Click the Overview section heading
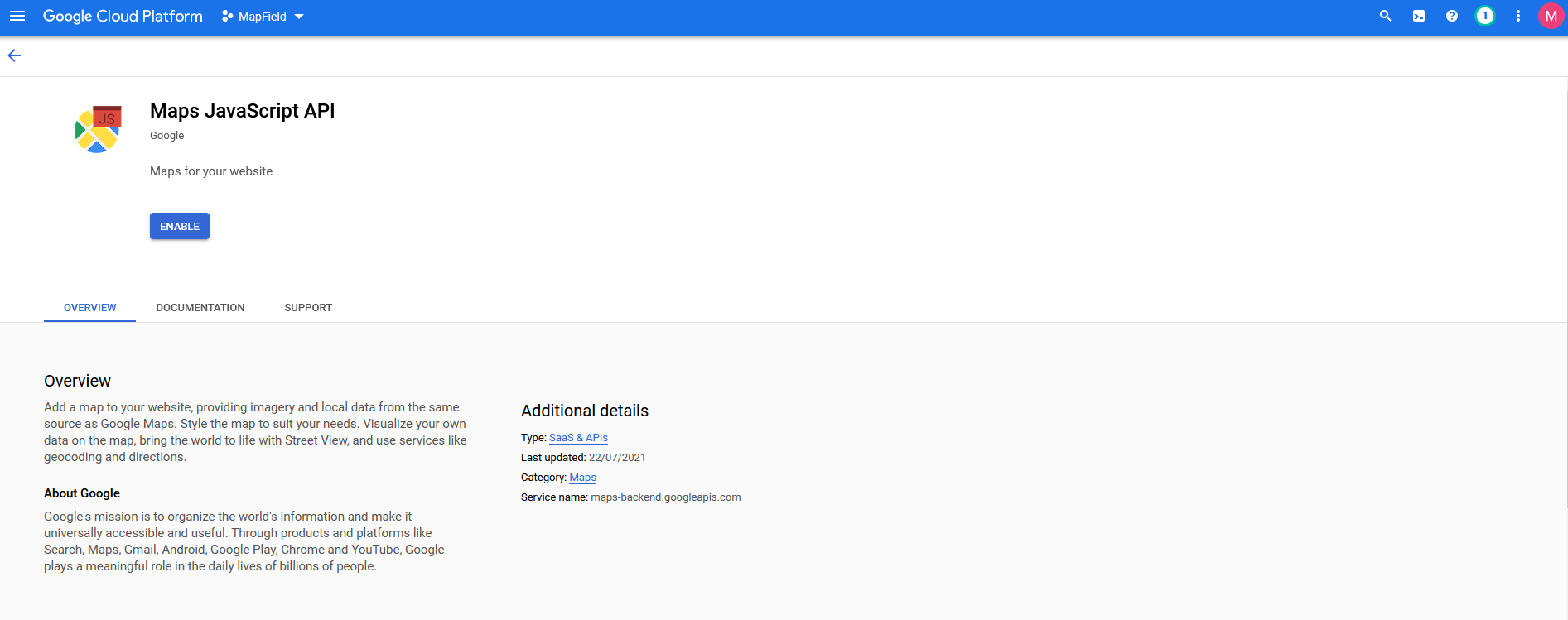Viewport: 1568px width, 620px height. click(x=77, y=381)
